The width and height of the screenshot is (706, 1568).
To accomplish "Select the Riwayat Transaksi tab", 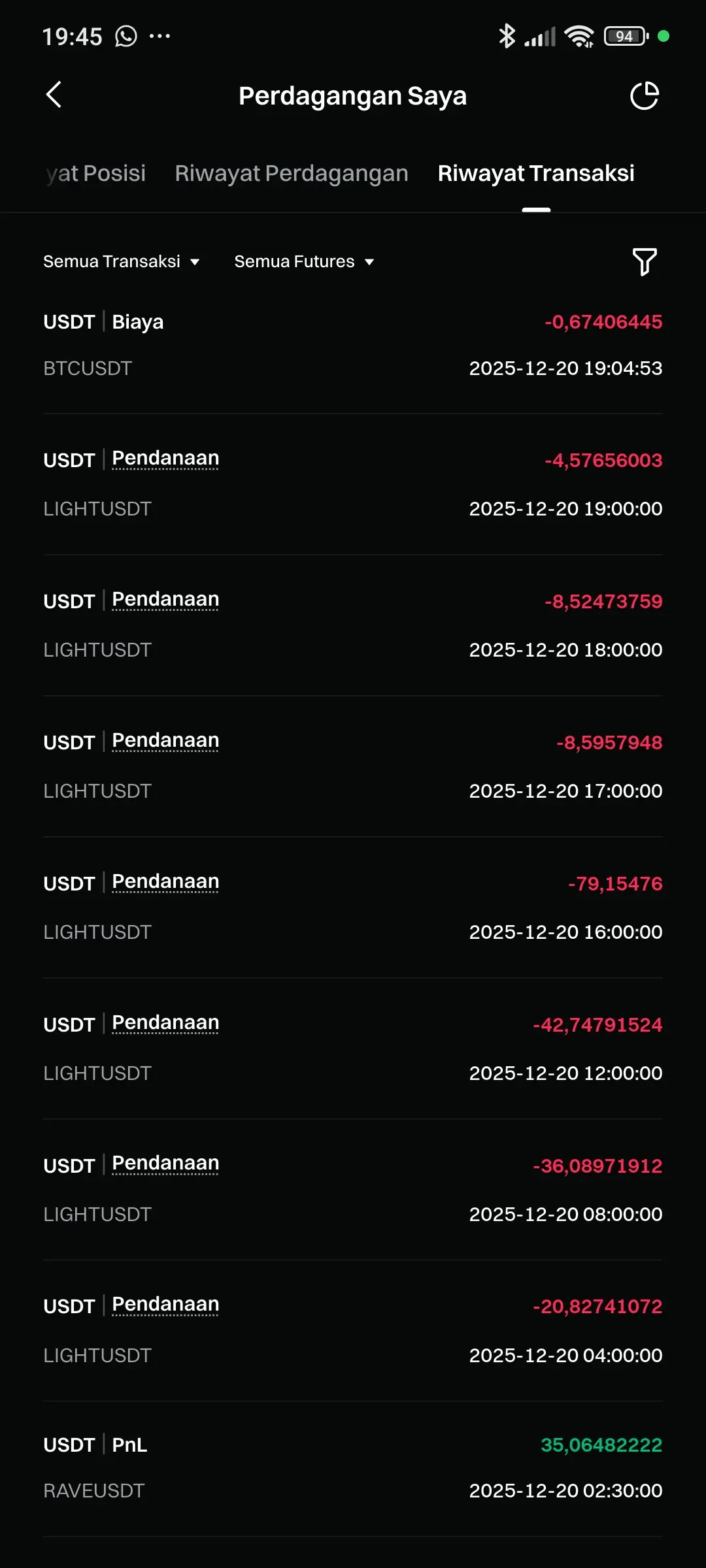I will pos(536,173).
